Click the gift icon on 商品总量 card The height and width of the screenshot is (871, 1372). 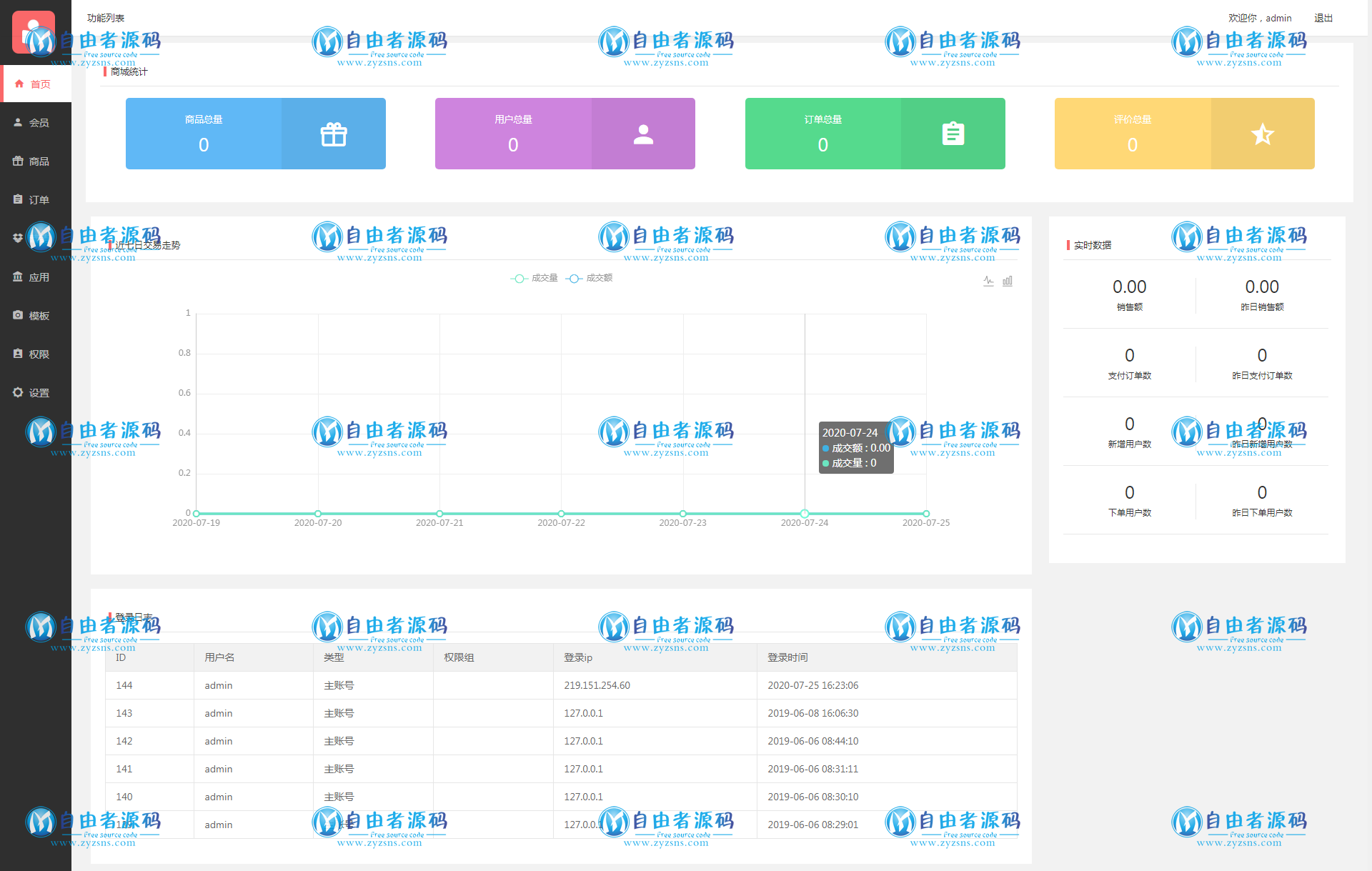[x=334, y=134]
